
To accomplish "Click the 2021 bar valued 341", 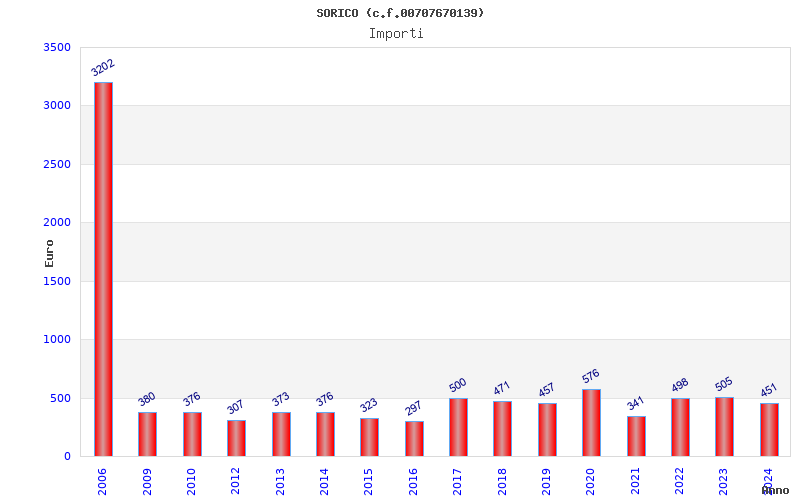I will click(636, 436).
